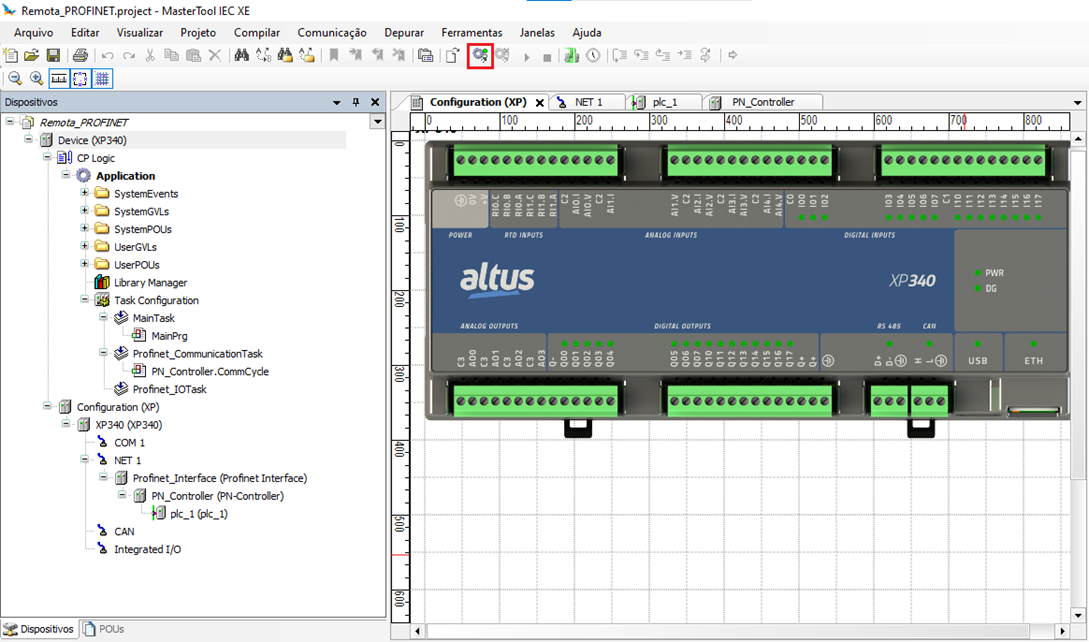Collapse the Task Configuration node

[x=85, y=300]
